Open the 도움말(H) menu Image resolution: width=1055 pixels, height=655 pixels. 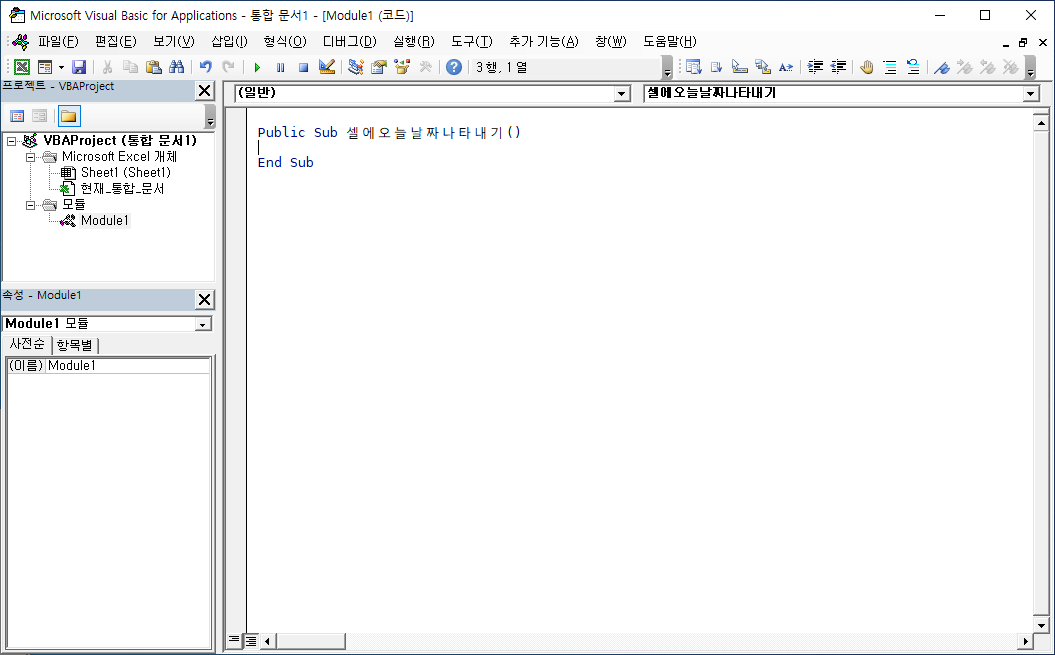[x=669, y=42]
